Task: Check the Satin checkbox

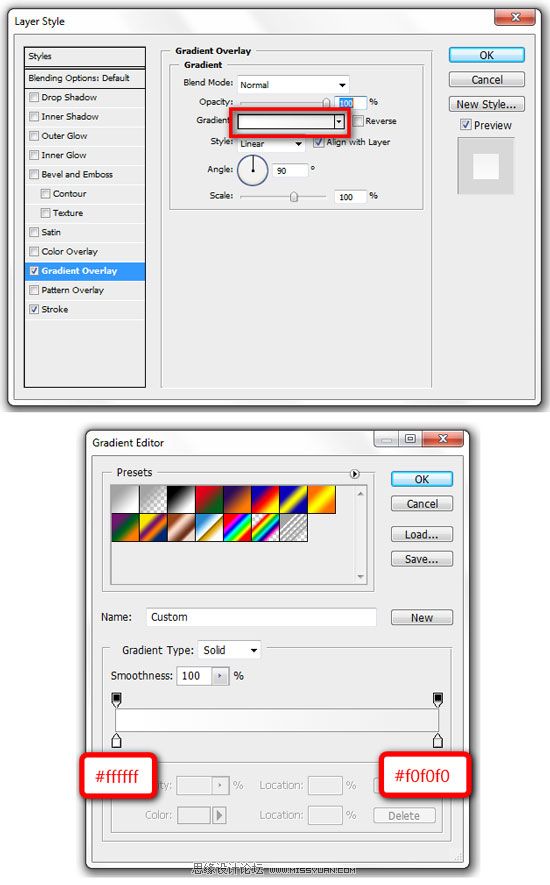Action: pyautogui.click(x=34, y=232)
